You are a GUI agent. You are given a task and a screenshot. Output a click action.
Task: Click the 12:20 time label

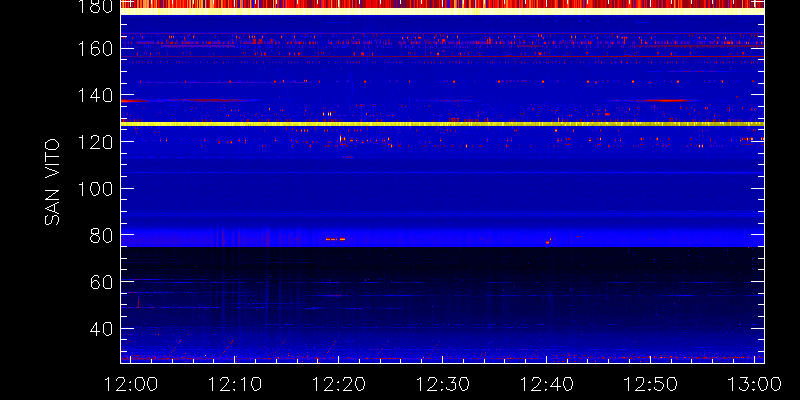coord(339,384)
